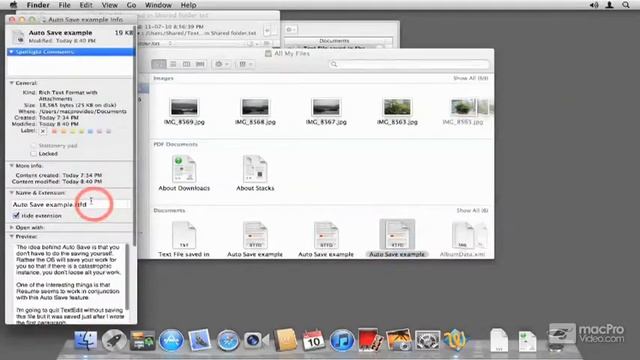This screenshot has height=360, width=640.
Task: Uncheck the Hide extension checkbox
Action: point(16,216)
